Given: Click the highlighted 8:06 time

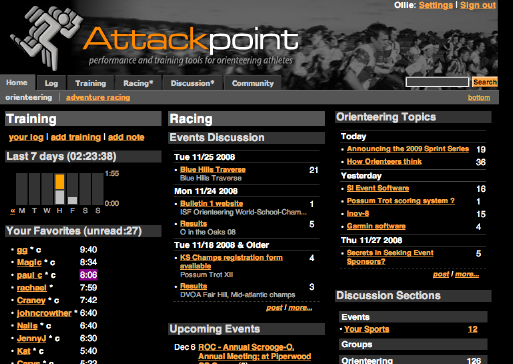Looking at the screenshot, I should click(x=88, y=275).
